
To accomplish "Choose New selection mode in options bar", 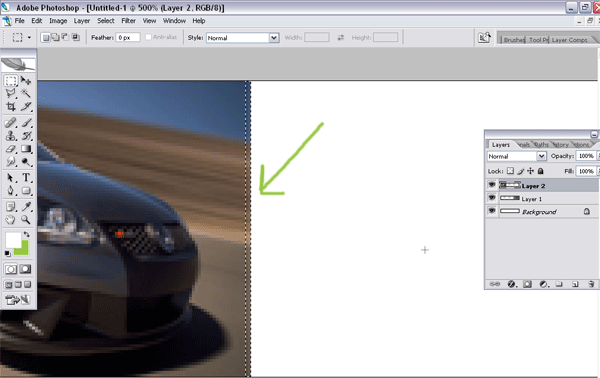I will pyautogui.click(x=46, y=37).
